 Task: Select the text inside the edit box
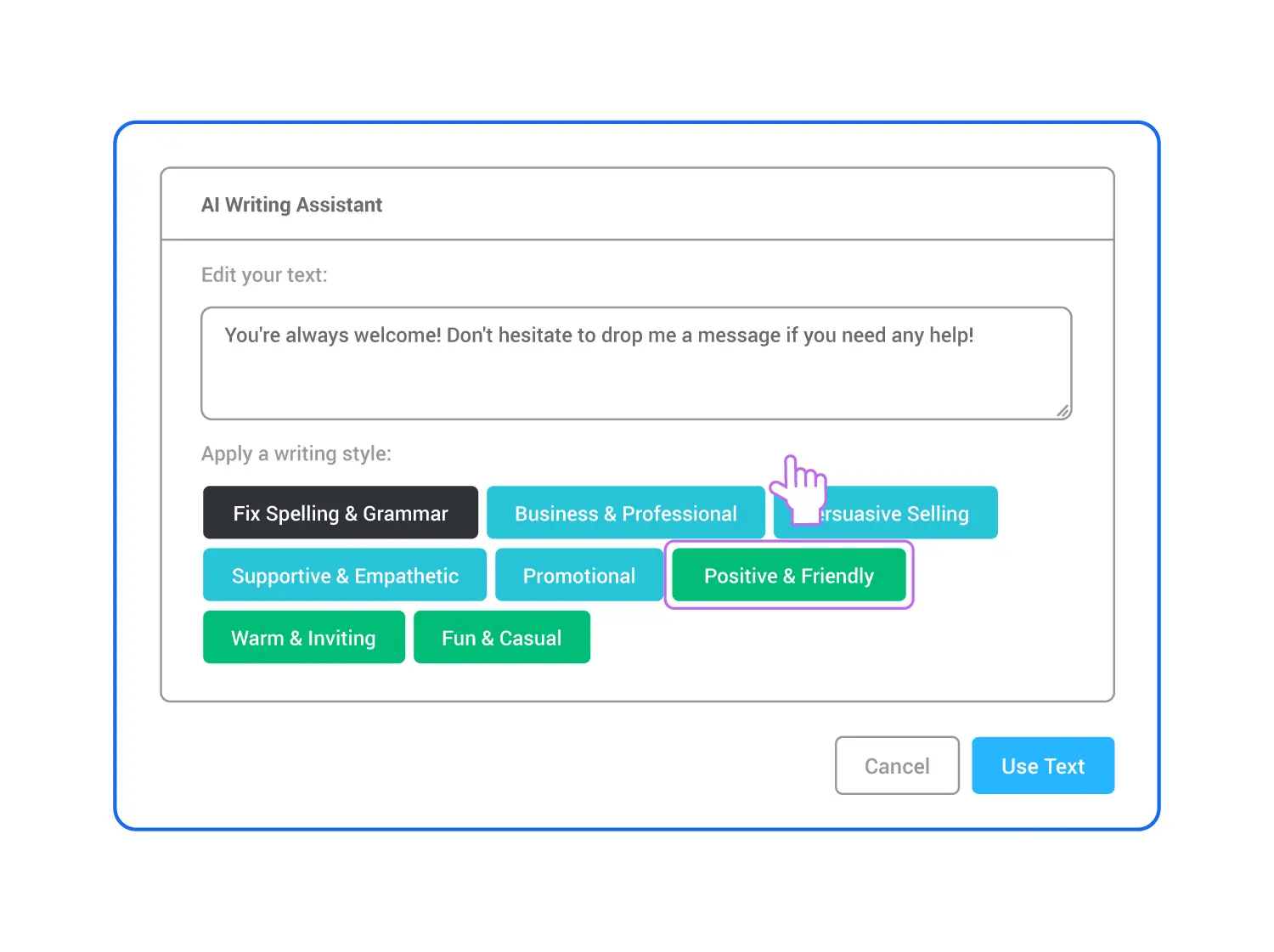(599, 335)
